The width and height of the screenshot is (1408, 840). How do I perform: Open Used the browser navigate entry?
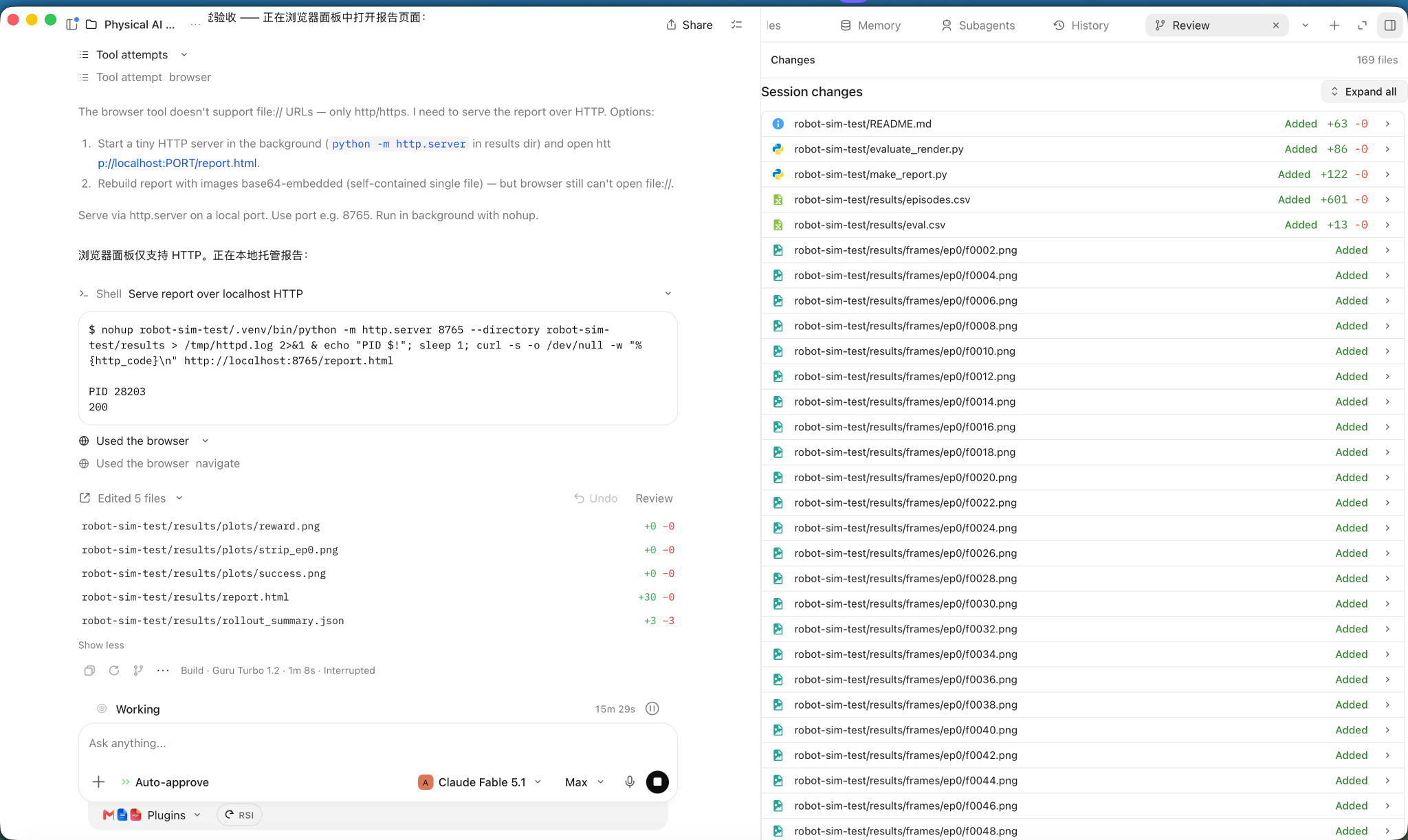click(159, 463)
